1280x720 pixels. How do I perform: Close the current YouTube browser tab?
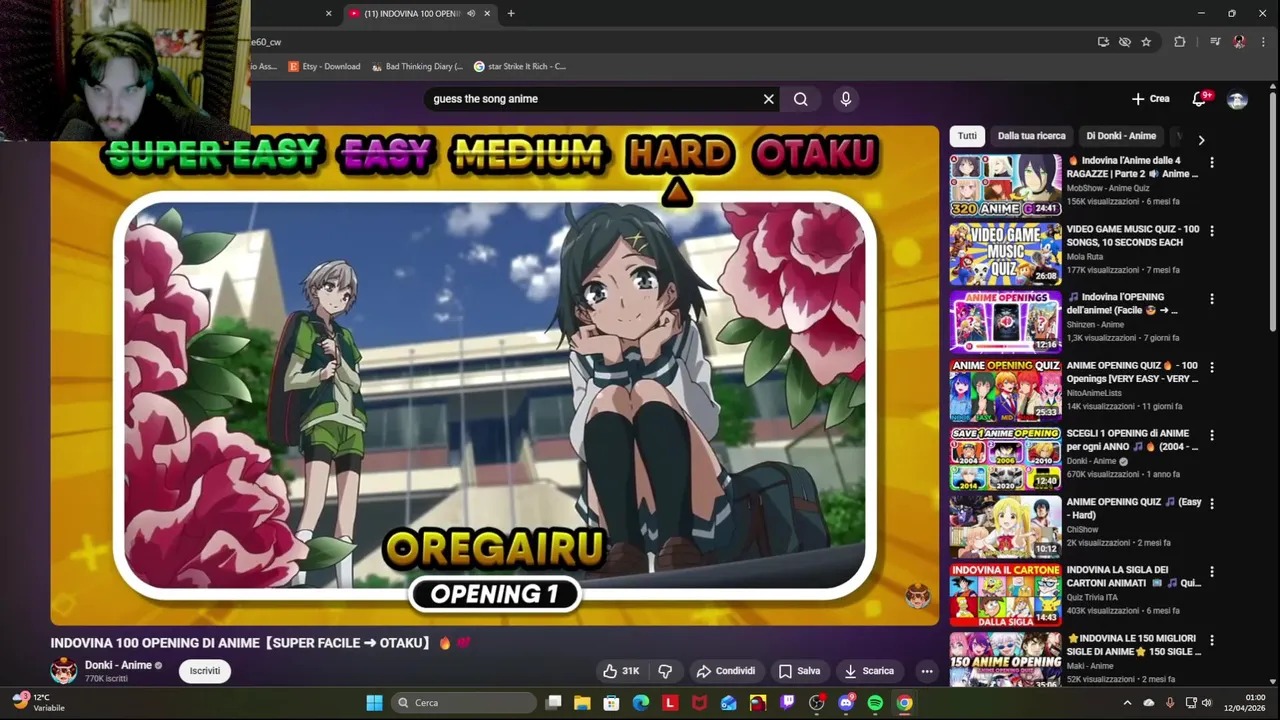(487, 13)
